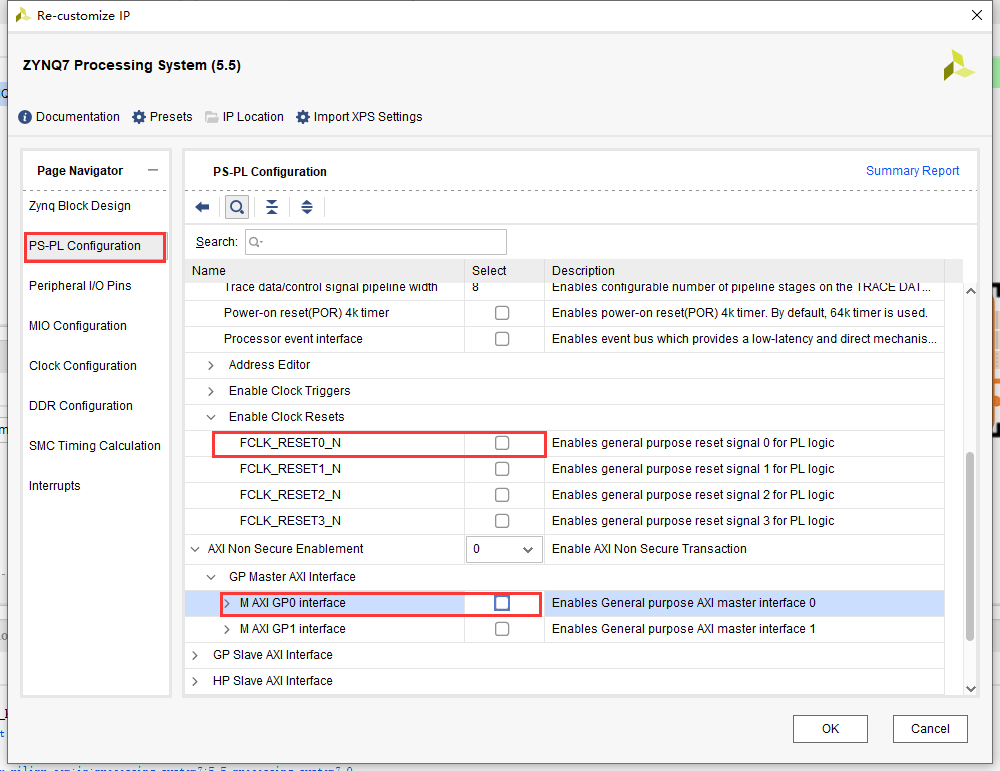1000x771 pixels.
Task: Check the M AXI GP1 interface checkbox
Action: [502, 629]
